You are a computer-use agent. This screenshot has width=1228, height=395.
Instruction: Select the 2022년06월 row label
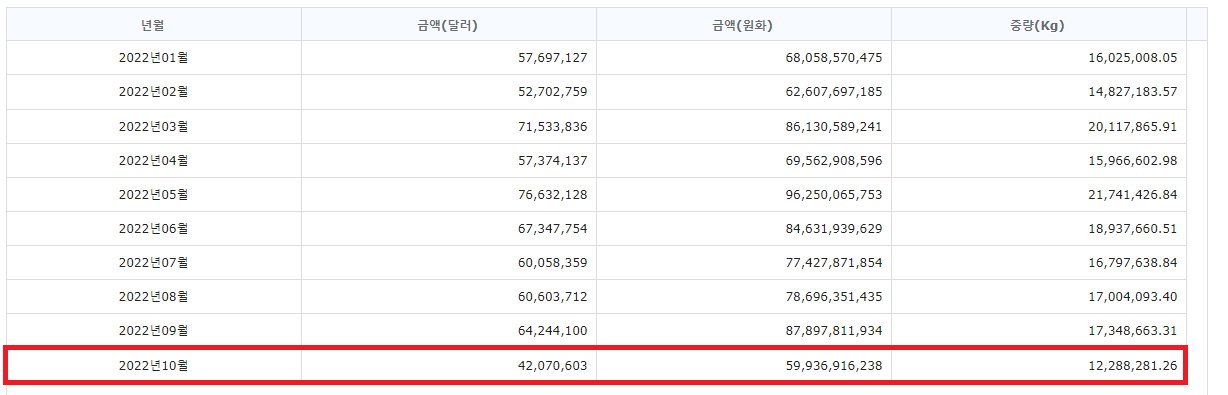tap(153, 228)
